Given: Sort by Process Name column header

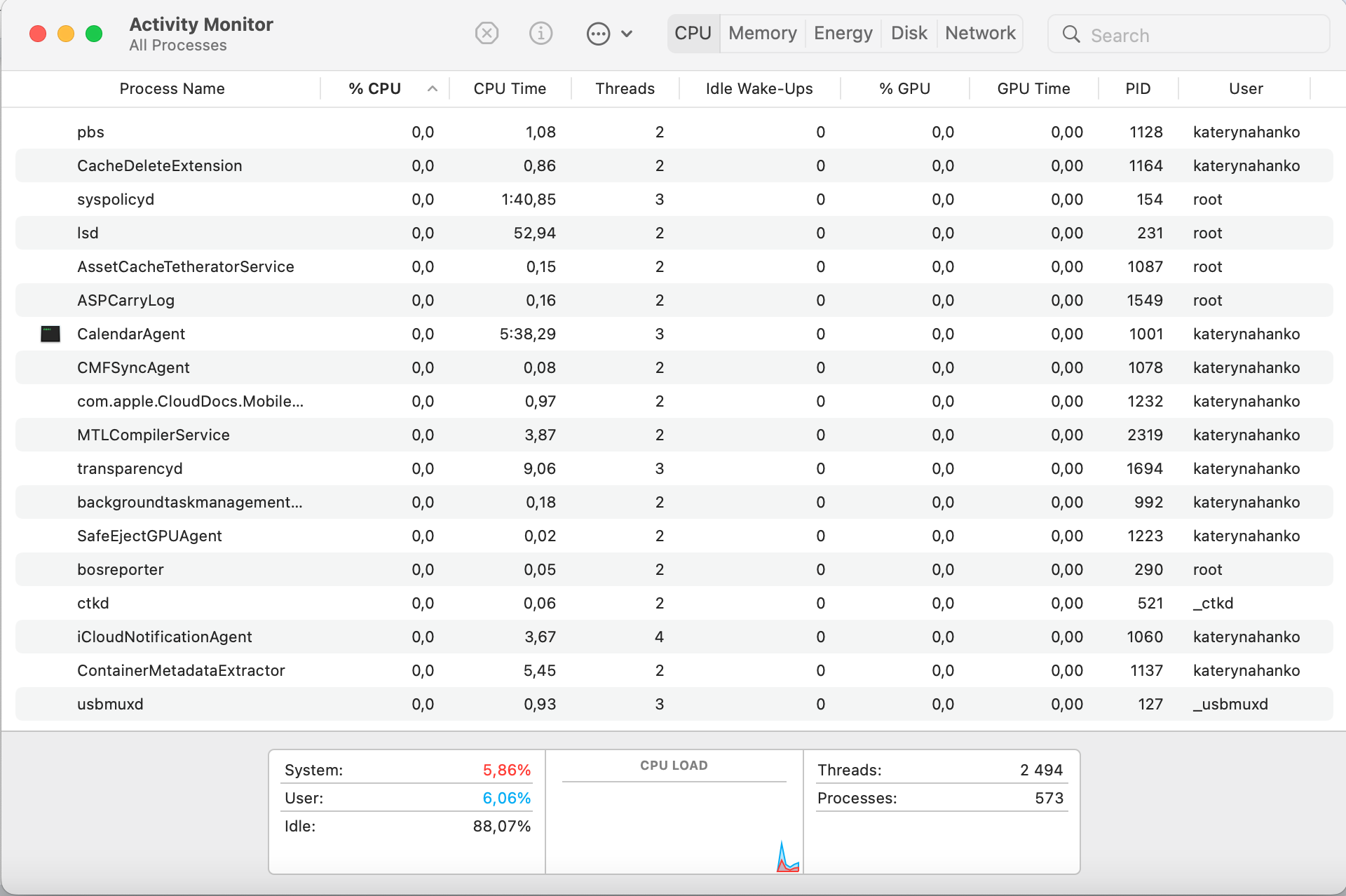Looking at the screenshot, I should click(x=172, y=88).
